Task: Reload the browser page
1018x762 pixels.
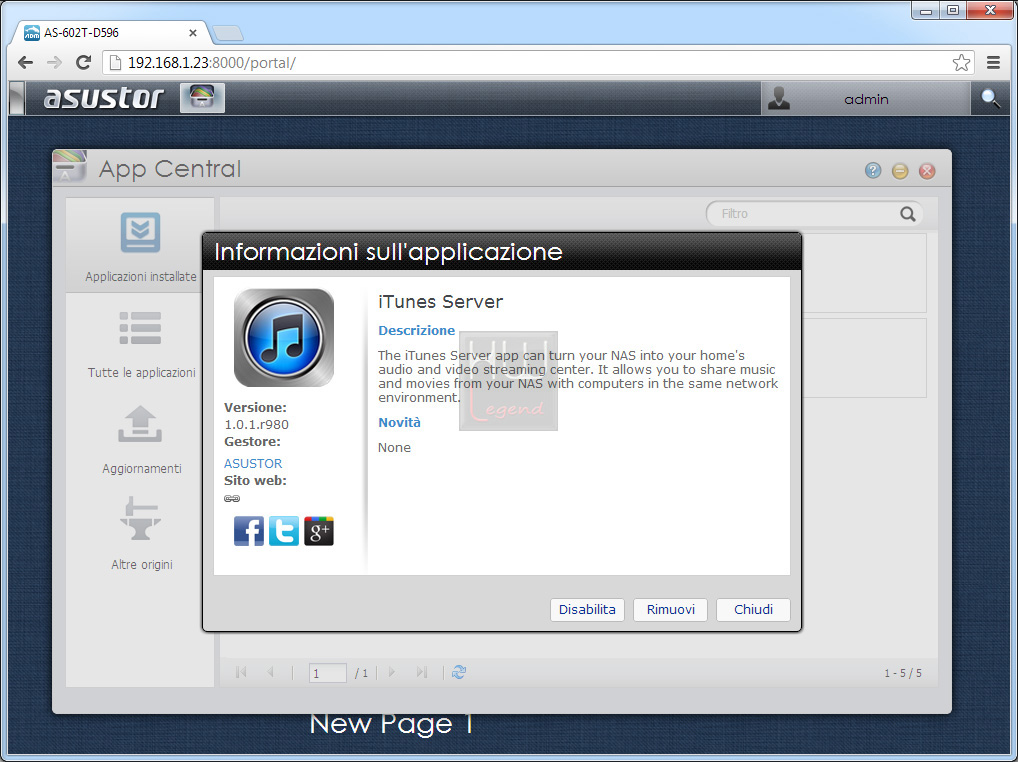Action: pos(83,62)
